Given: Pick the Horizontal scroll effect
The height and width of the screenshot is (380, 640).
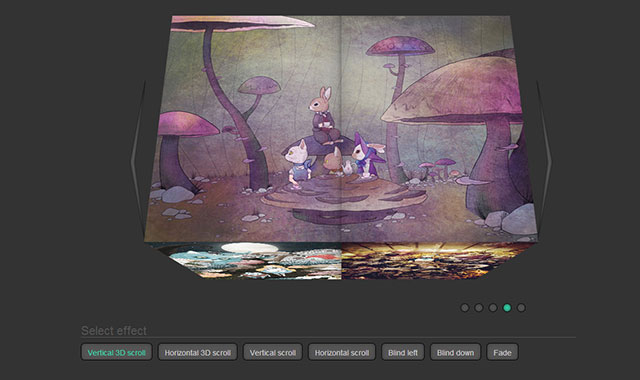Looking at the screenshot, I should click(342, 352).
